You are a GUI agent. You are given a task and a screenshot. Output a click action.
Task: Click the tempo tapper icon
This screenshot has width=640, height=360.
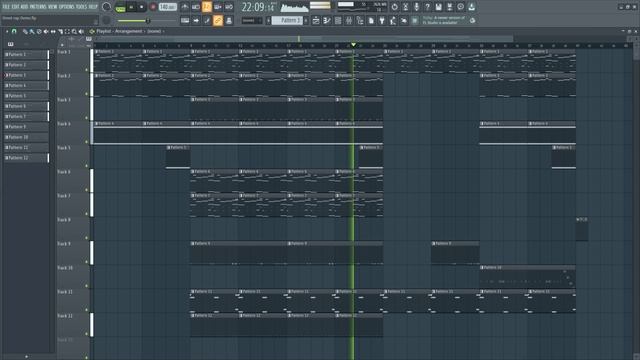(x=393, y=20)
